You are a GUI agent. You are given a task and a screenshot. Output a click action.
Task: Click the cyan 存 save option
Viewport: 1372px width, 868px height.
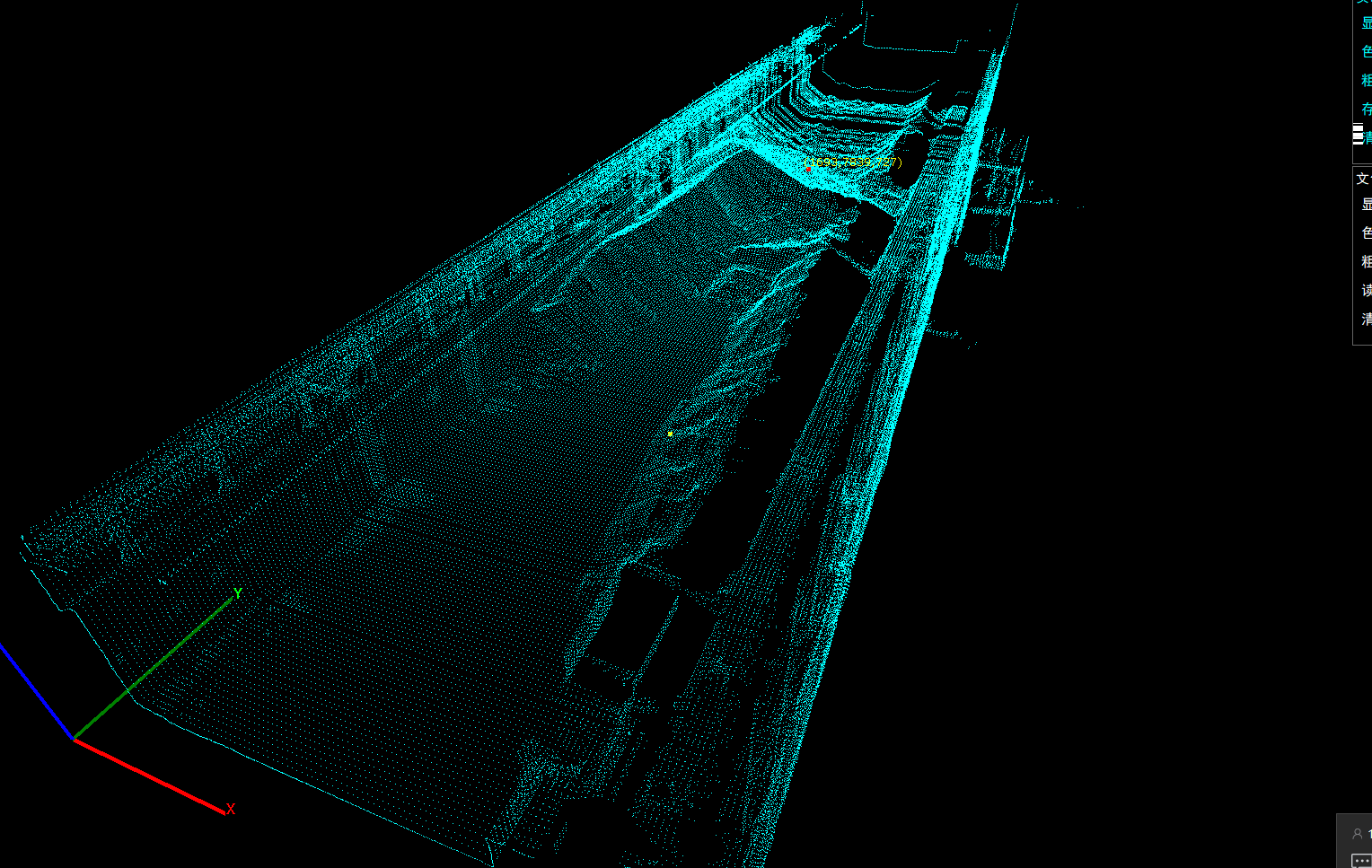tap(1366, 110)
